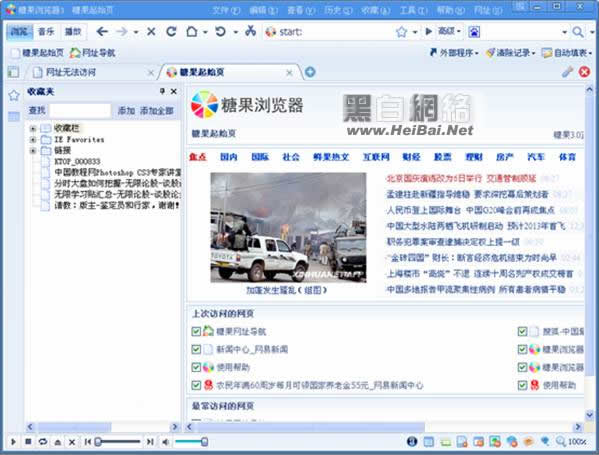Open dropdown arrow next to star icon
Viewport: 599px width, 455px height.
[415, 32]
